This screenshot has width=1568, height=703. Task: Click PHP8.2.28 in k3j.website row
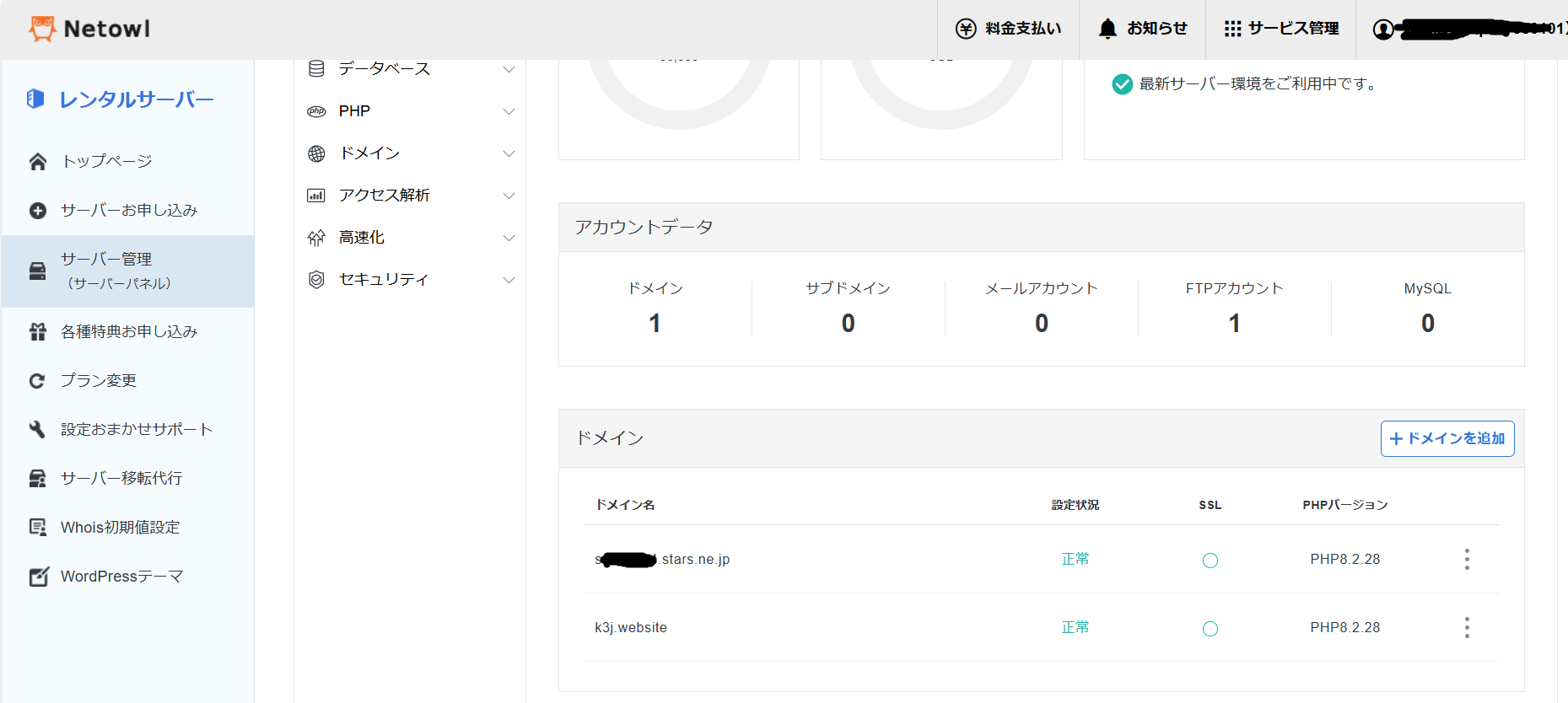point(1345,628)
